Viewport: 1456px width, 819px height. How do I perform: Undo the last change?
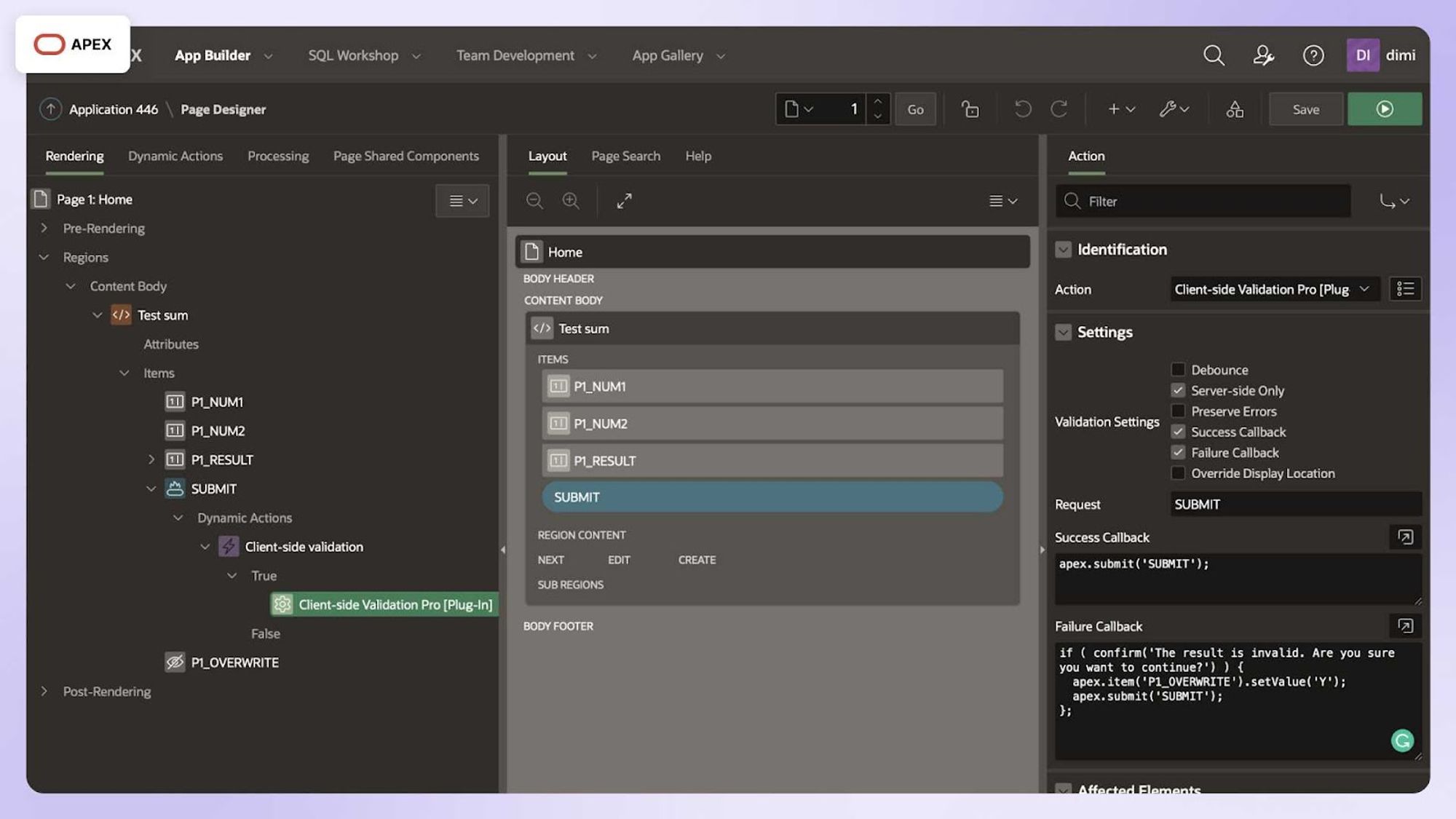1023,108
